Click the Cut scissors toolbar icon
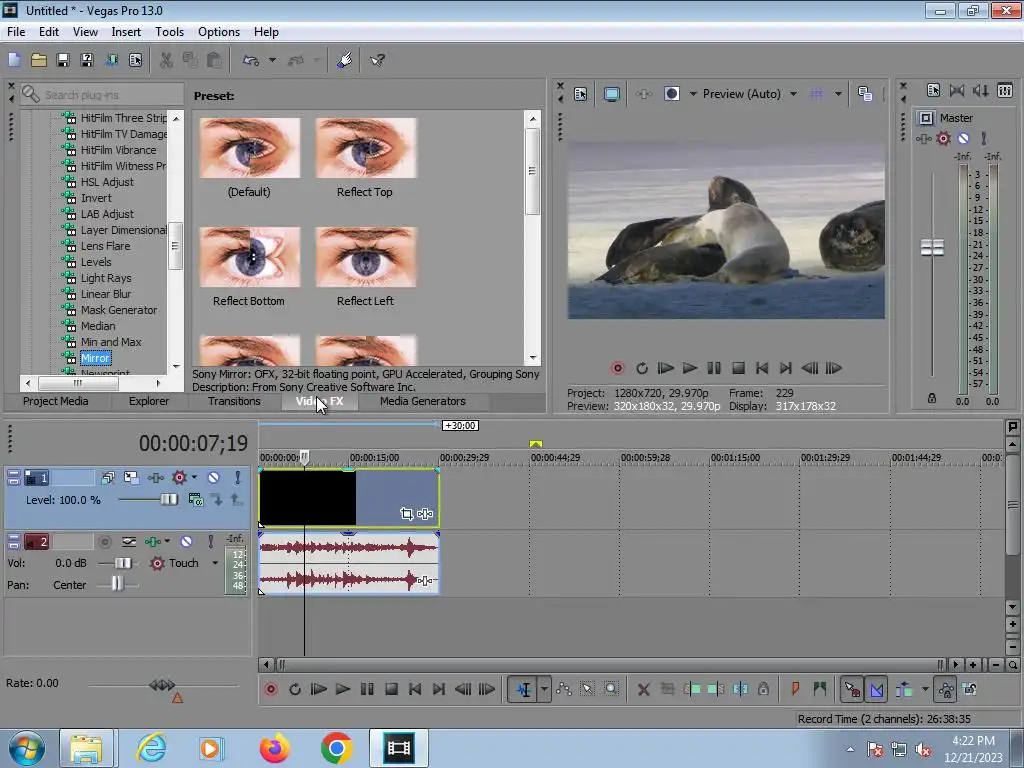Viewport: 1024px width, 768px height. pyautogui.click(x=166, y=60)
